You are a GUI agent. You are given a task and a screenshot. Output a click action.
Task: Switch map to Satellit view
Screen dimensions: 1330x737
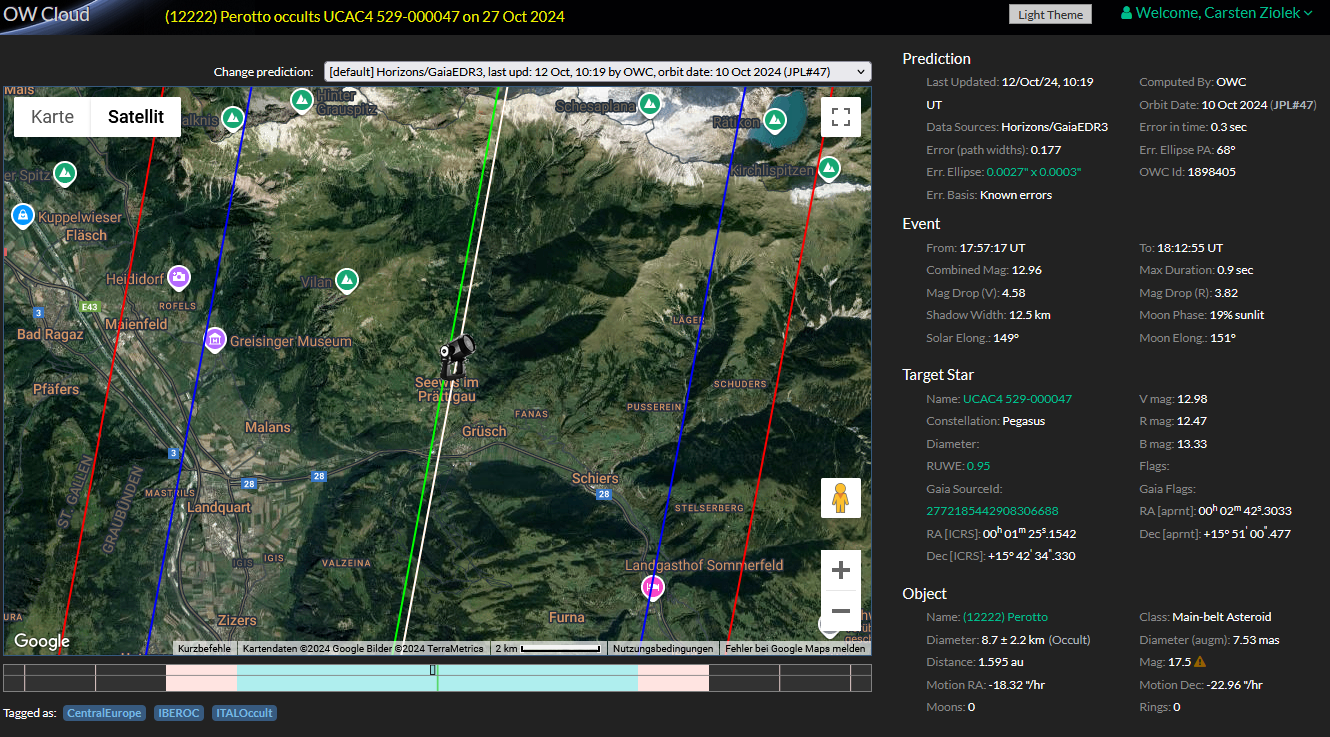tap(136, 117)
